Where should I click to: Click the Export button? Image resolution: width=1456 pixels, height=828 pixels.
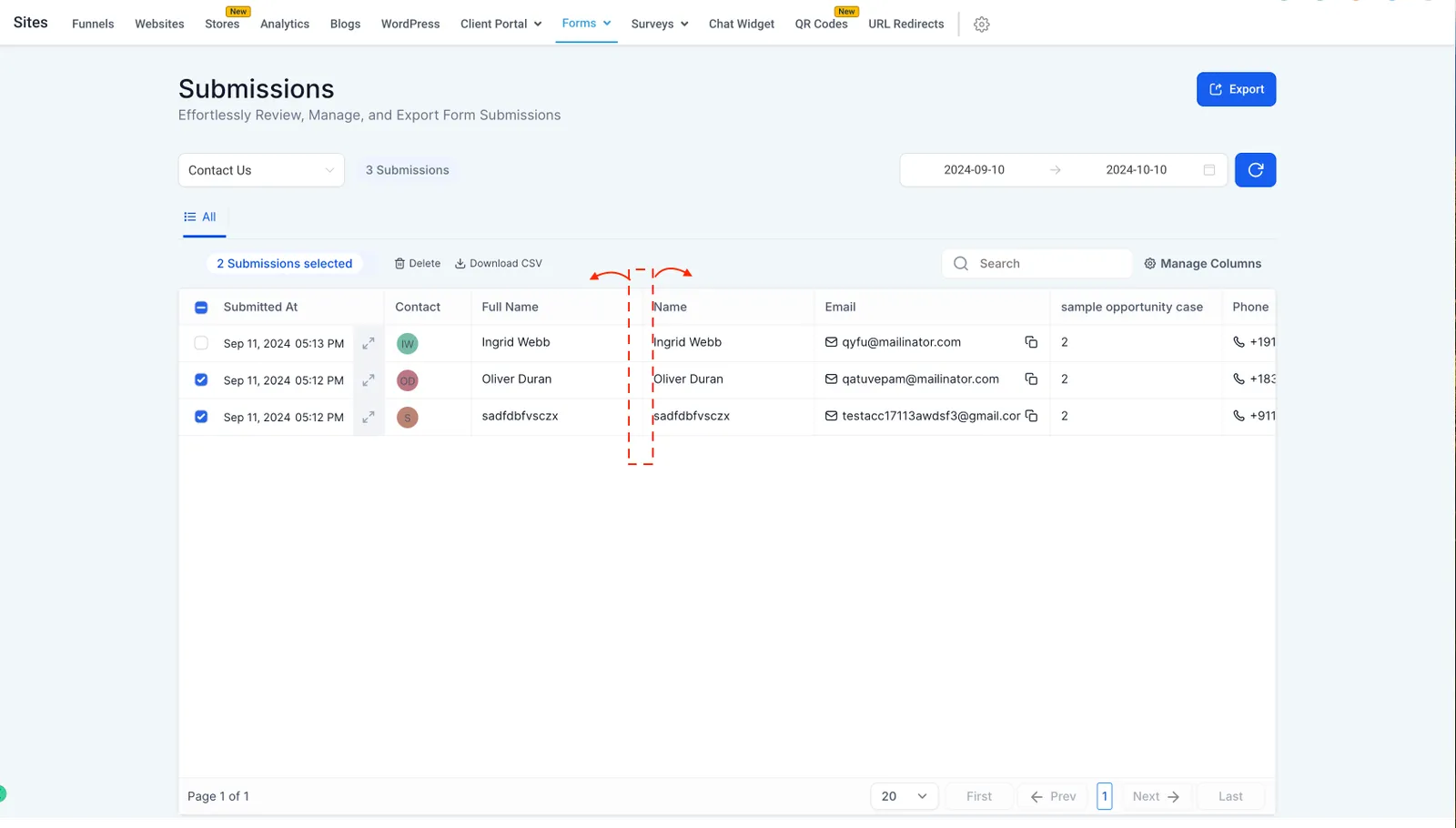point(1236,89)
